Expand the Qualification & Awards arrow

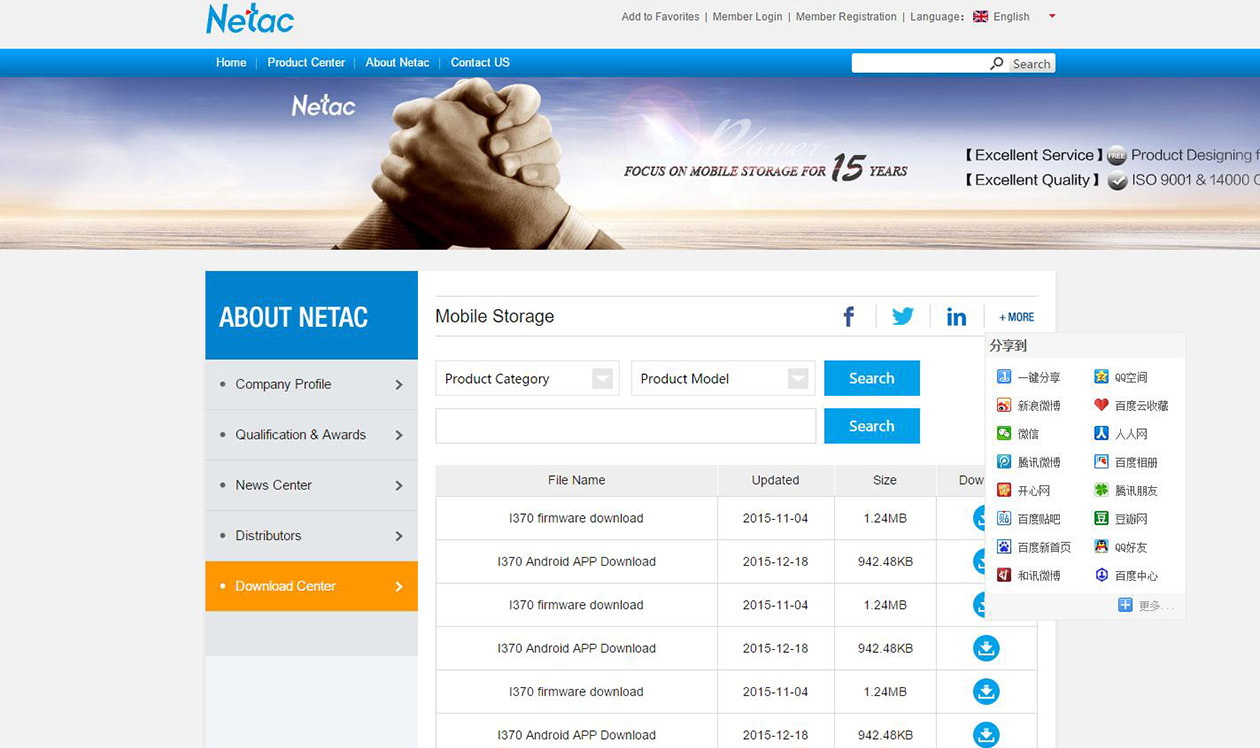point(399,435)
